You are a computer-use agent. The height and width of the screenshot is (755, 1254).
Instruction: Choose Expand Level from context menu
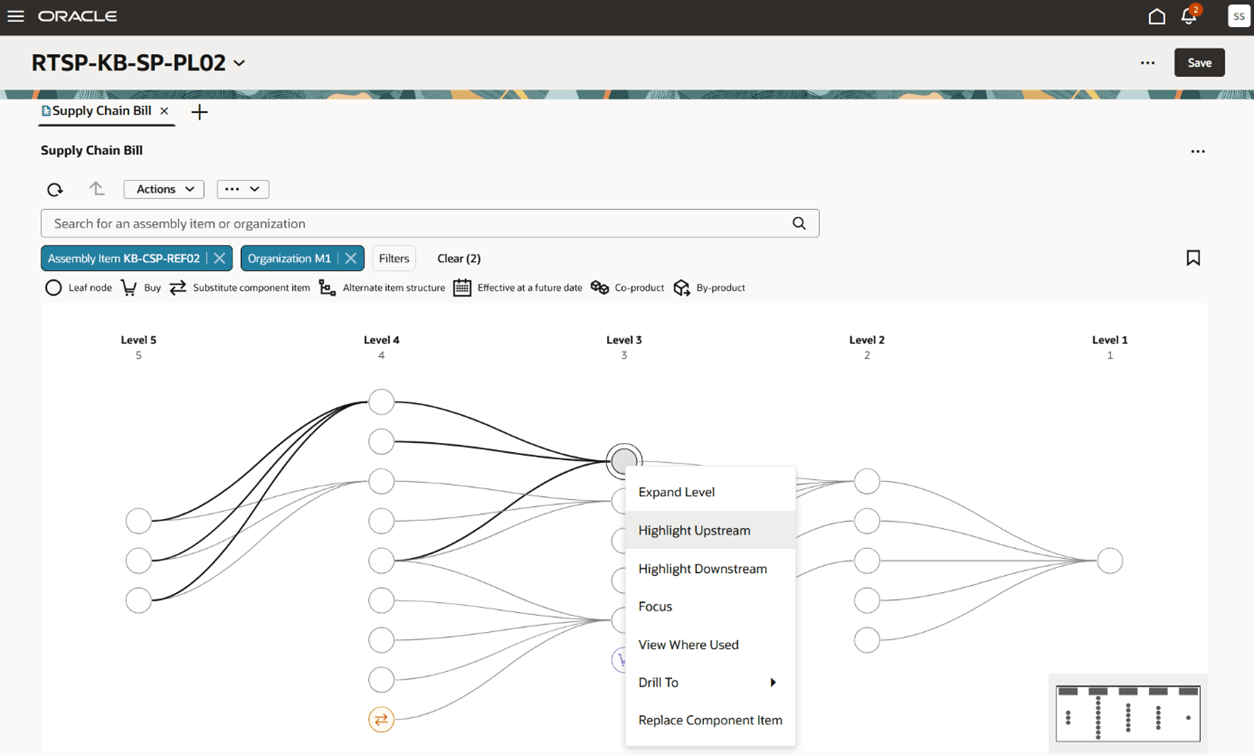(x=710, y=492)
